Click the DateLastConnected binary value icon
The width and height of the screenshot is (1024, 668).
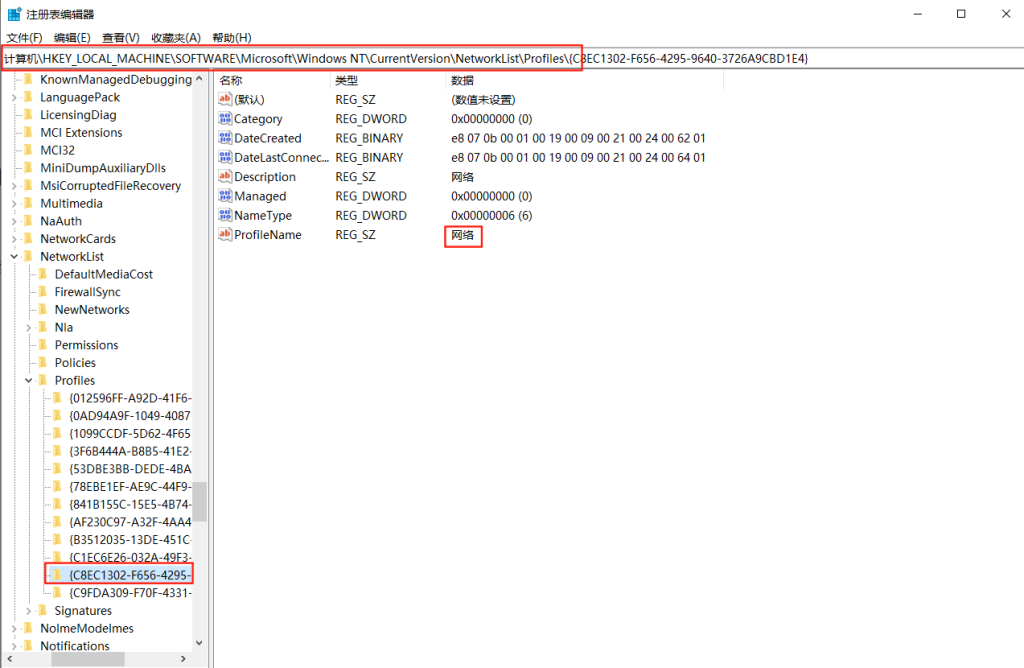click(x=225, y=158)
